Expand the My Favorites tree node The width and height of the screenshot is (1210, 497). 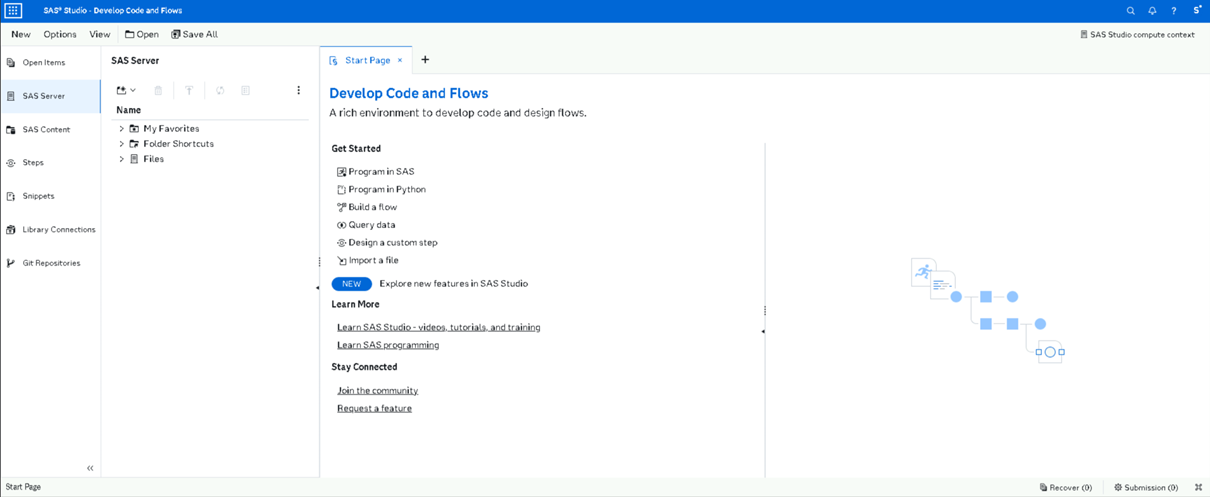(x=121, y=128)
